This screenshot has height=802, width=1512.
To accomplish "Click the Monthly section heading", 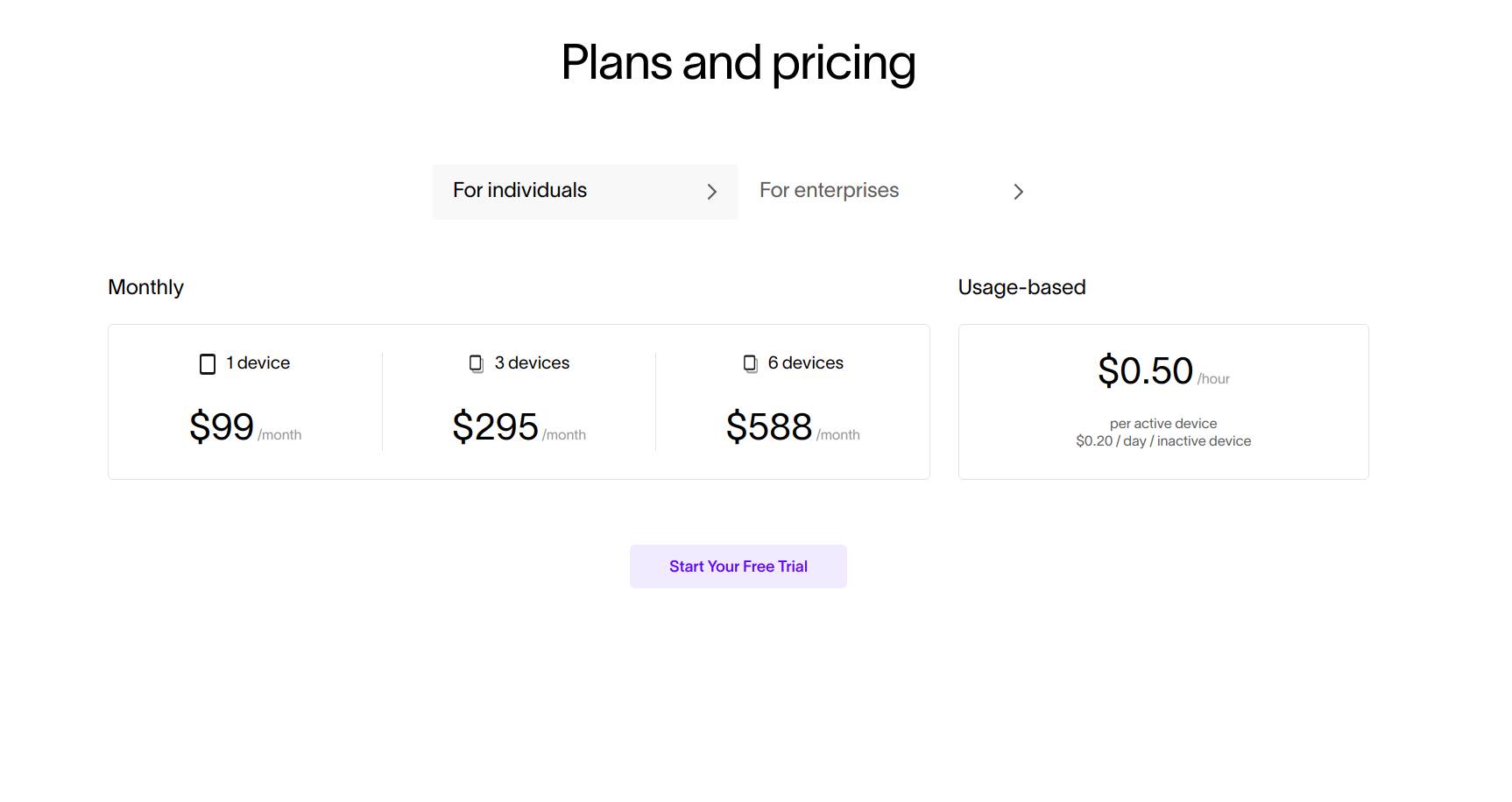I will [x=145, y=287].
